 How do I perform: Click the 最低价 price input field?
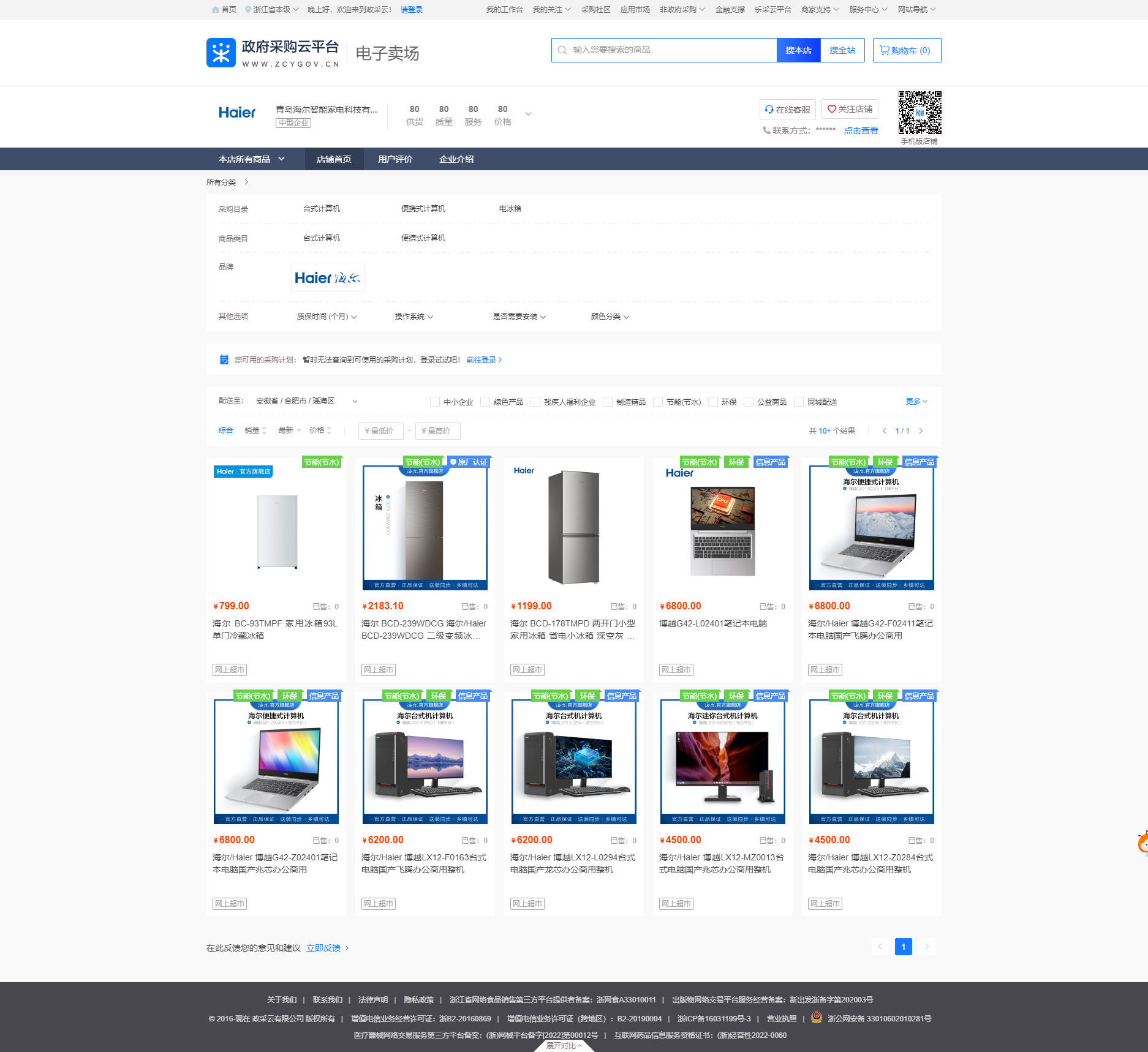coord(380,430)
